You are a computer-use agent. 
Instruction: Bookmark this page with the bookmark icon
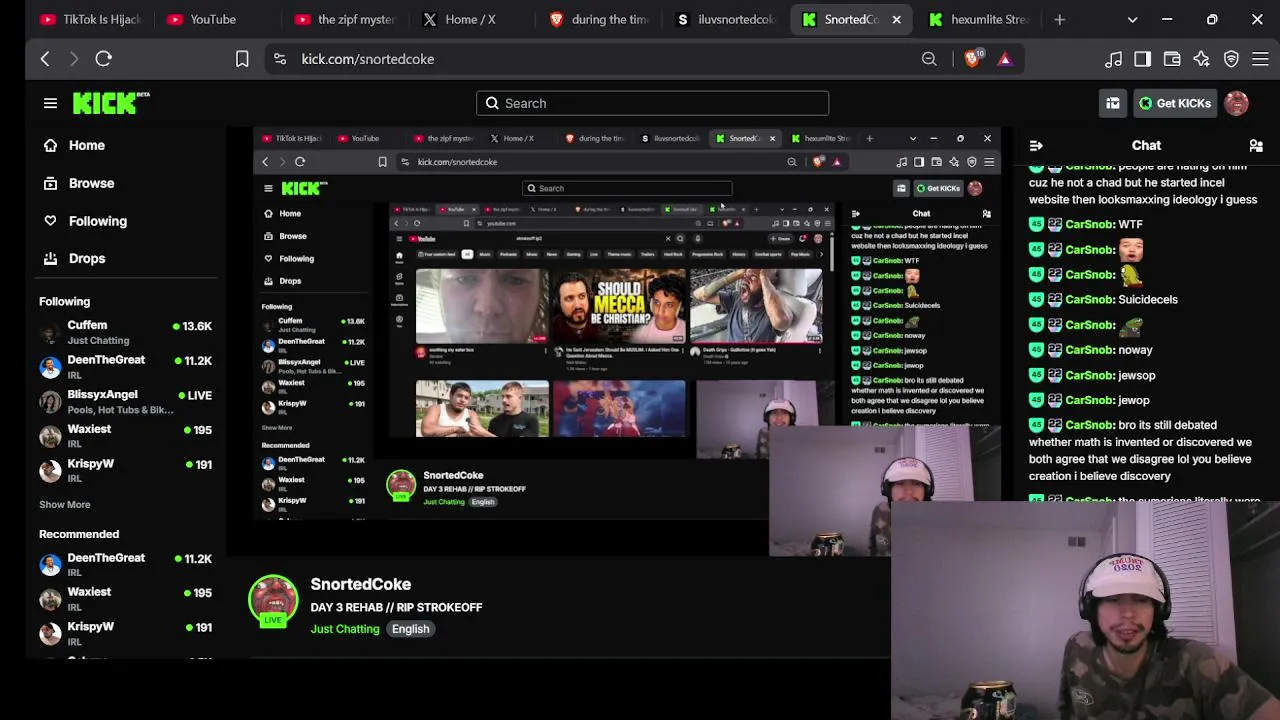click(x=242, y=59)
